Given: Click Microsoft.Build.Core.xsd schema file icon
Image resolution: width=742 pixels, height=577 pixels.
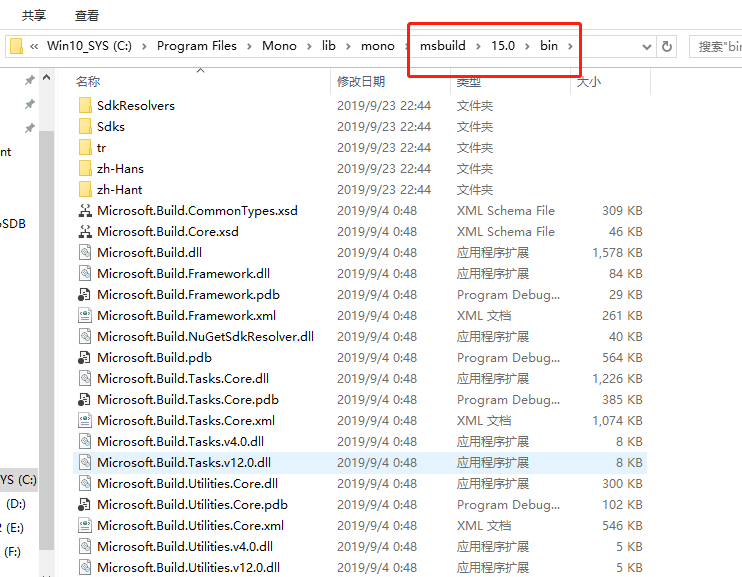Looking at the screenshot, I should (85, 231).
